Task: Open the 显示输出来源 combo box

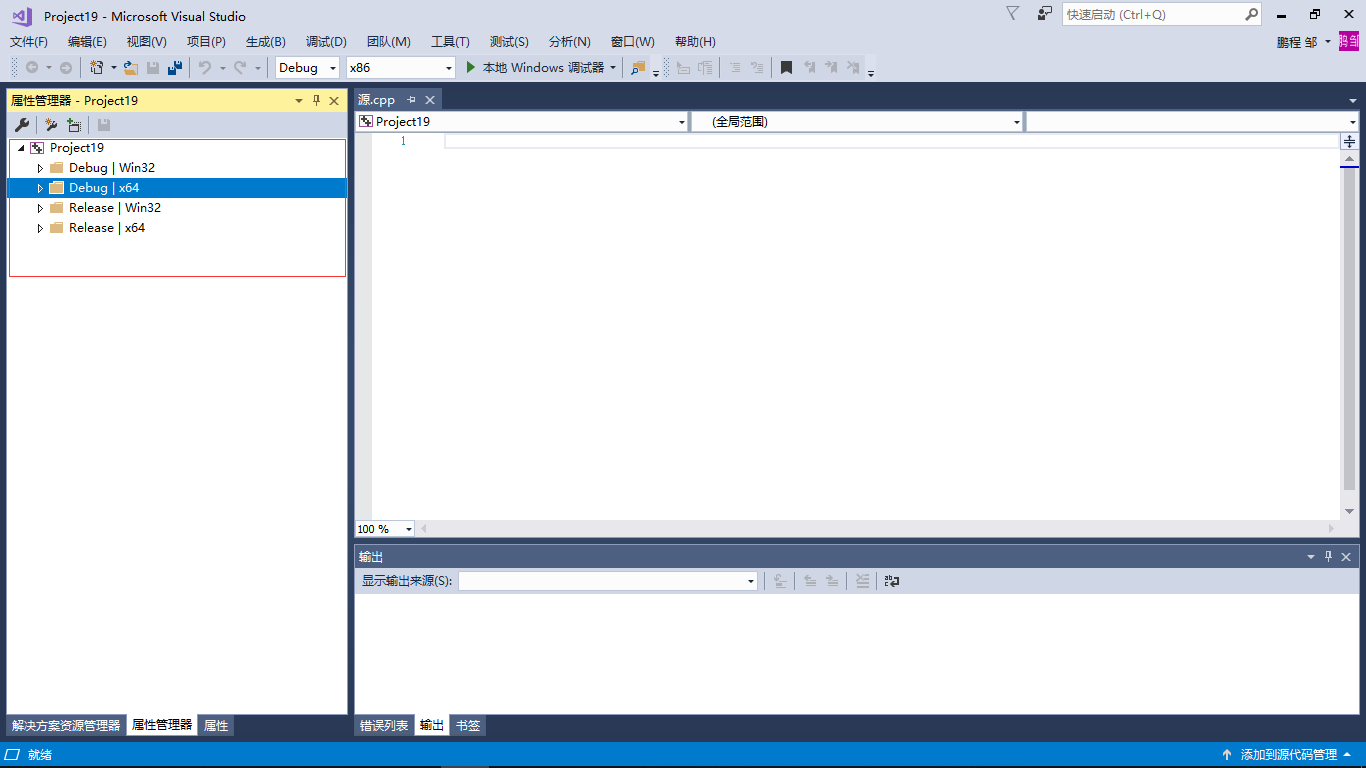Action: click(x=750, y=580)
